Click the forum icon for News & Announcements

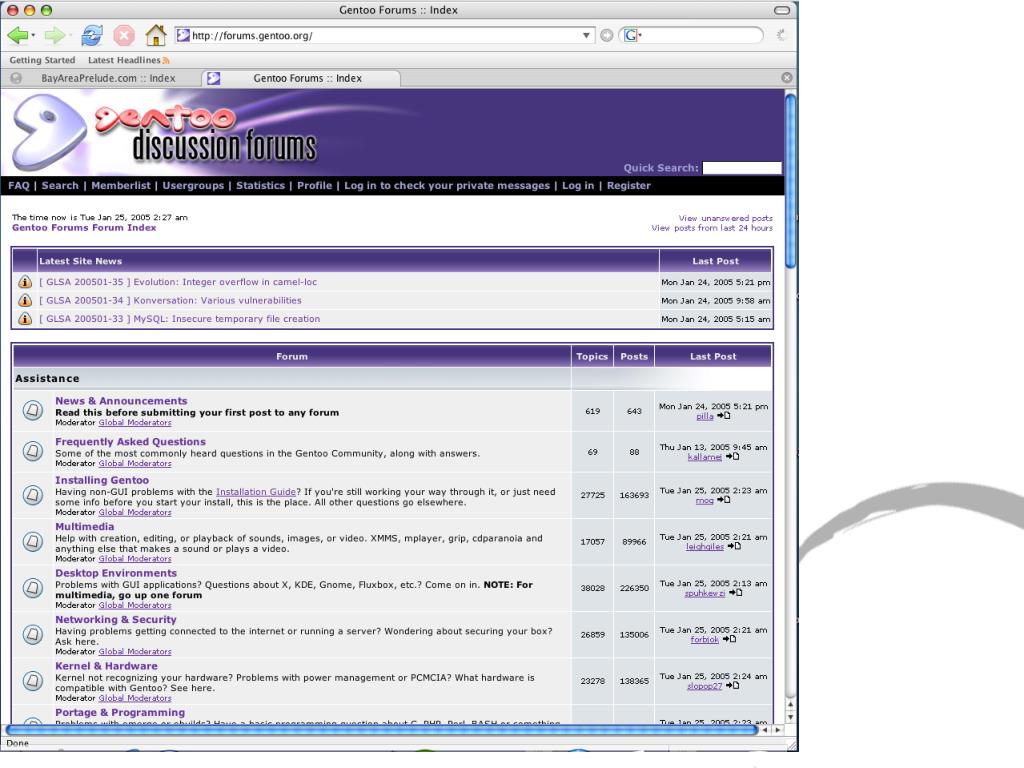pos(33,411)
